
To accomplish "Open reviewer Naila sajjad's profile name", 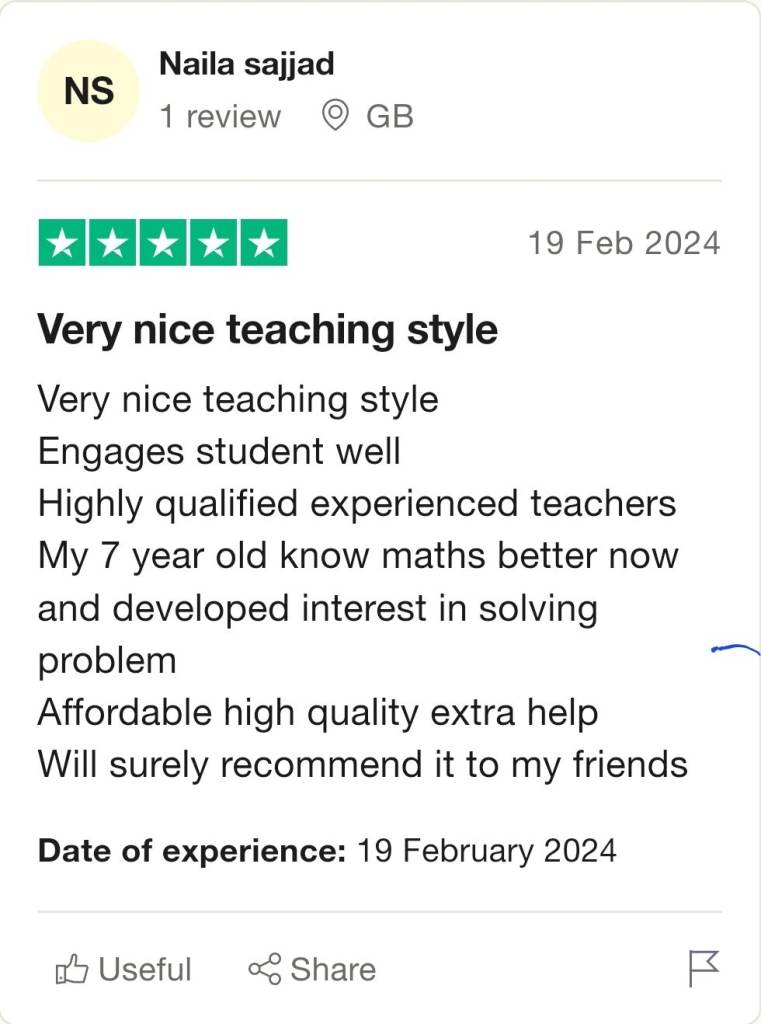I will coord(246,64).
